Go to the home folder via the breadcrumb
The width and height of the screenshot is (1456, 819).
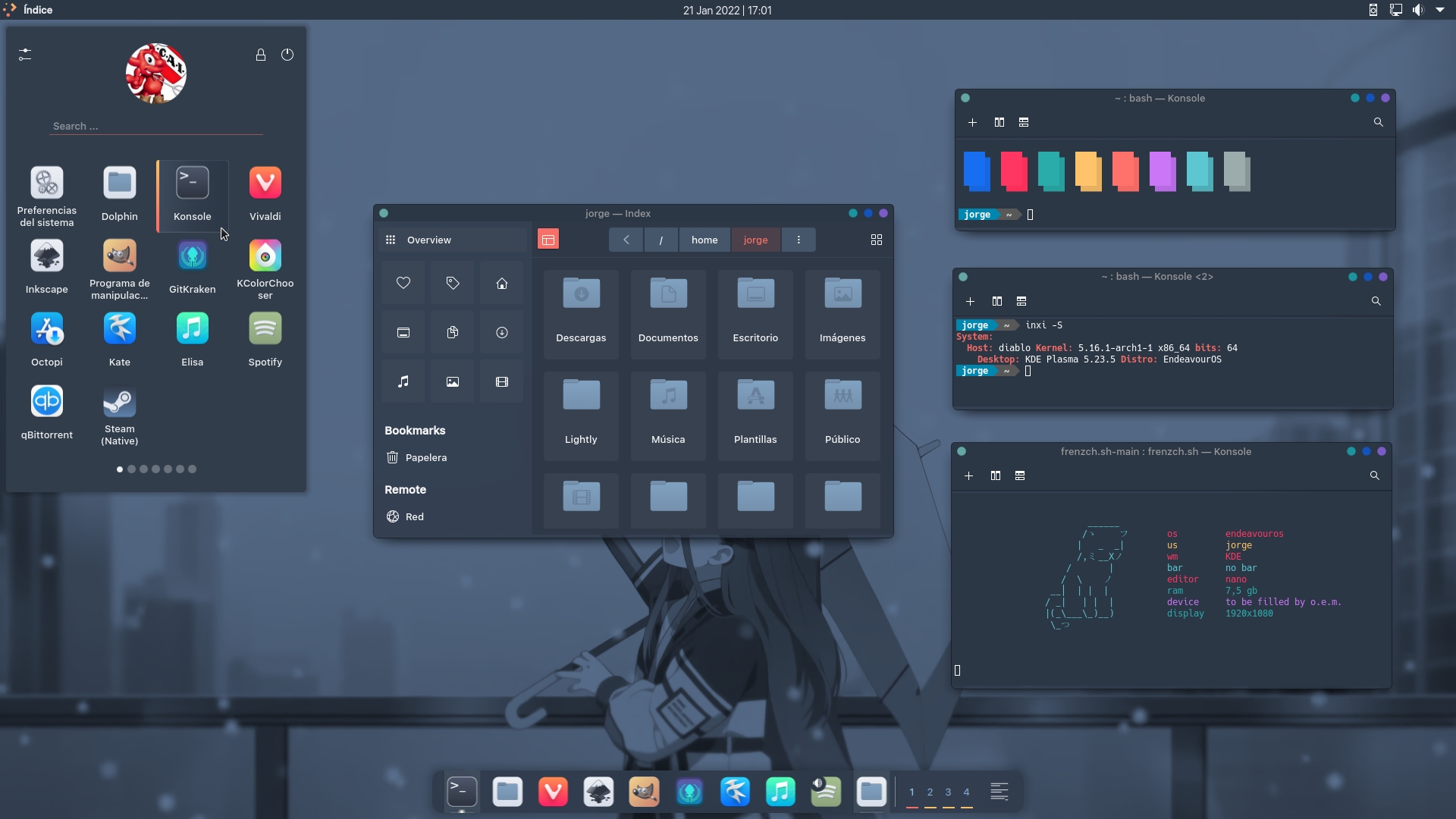pos(704,240)
